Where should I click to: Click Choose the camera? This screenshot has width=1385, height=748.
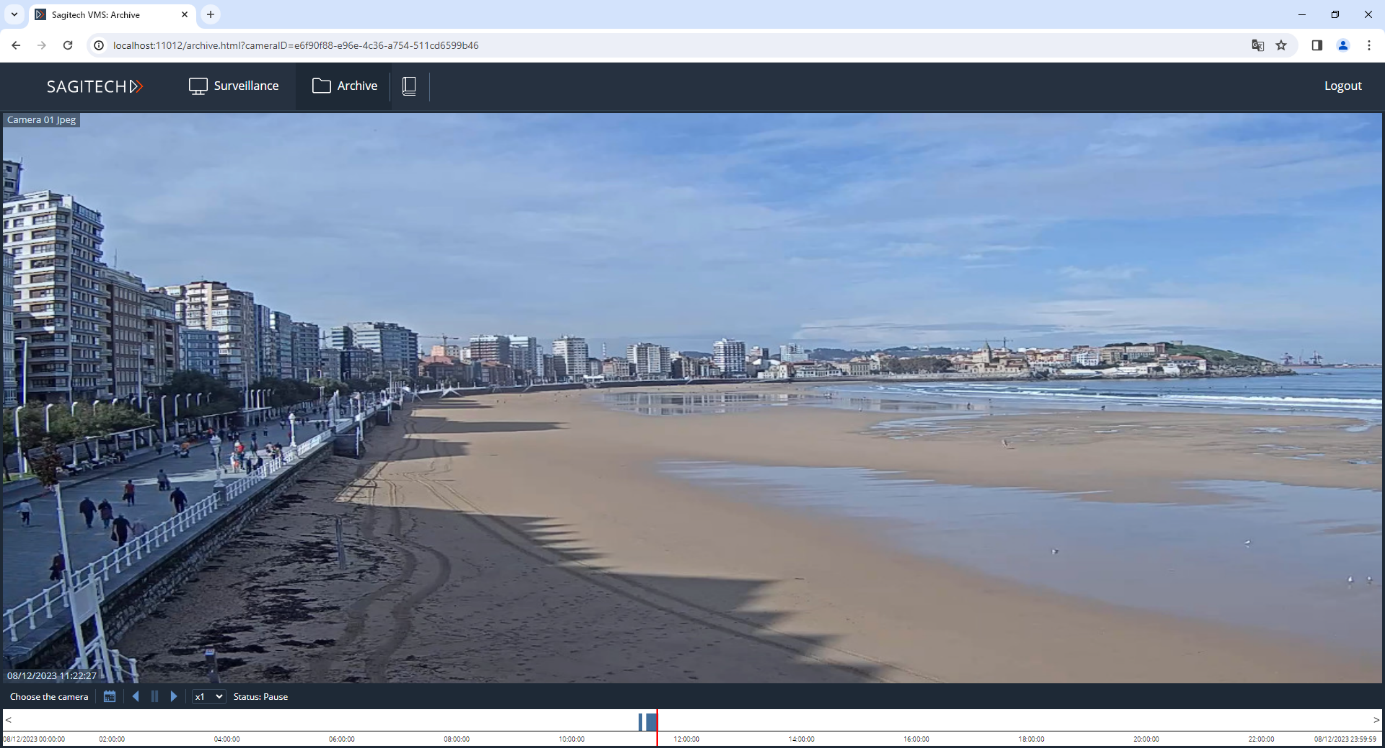tap(49, 697)
